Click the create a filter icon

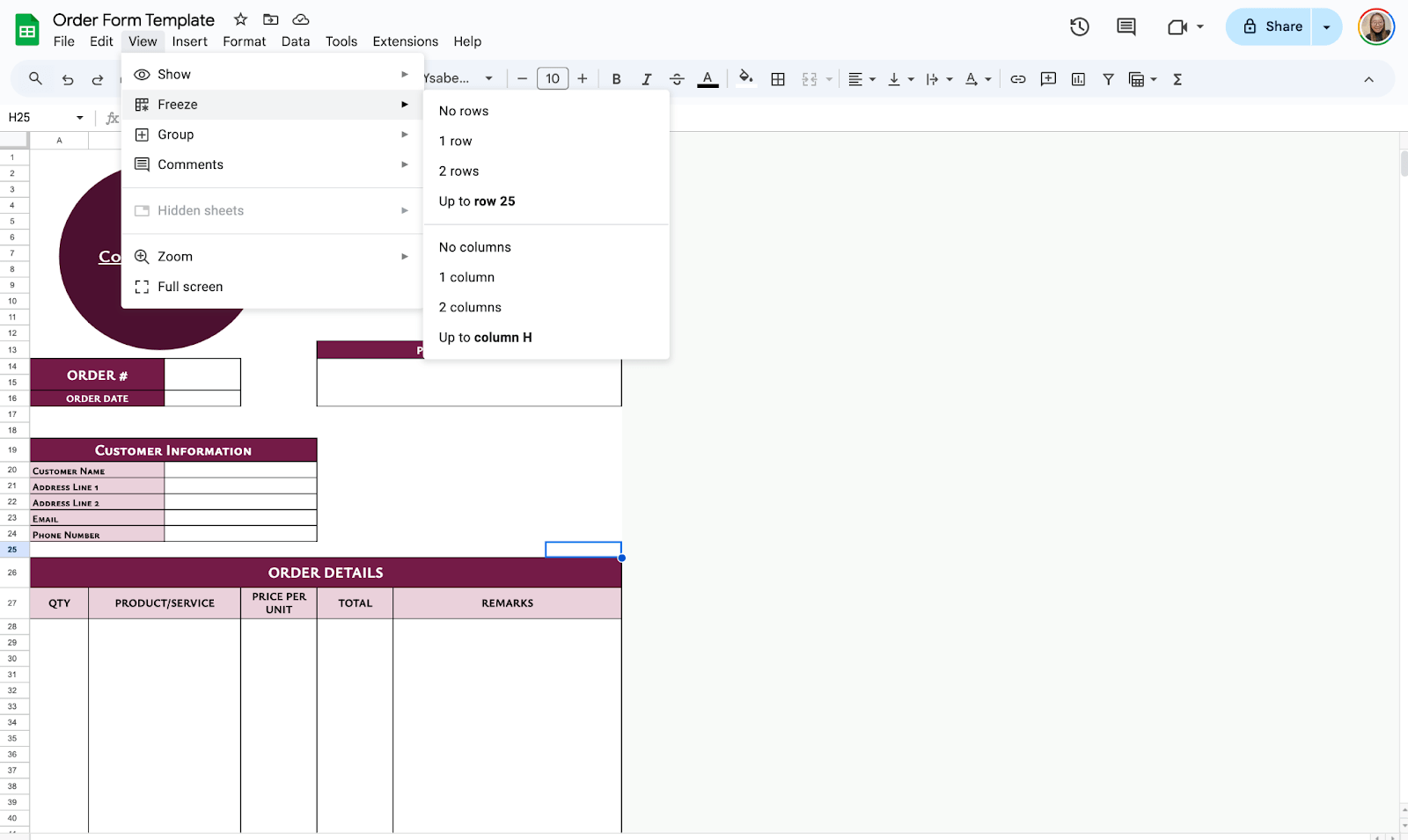[x=1108, y=79]
